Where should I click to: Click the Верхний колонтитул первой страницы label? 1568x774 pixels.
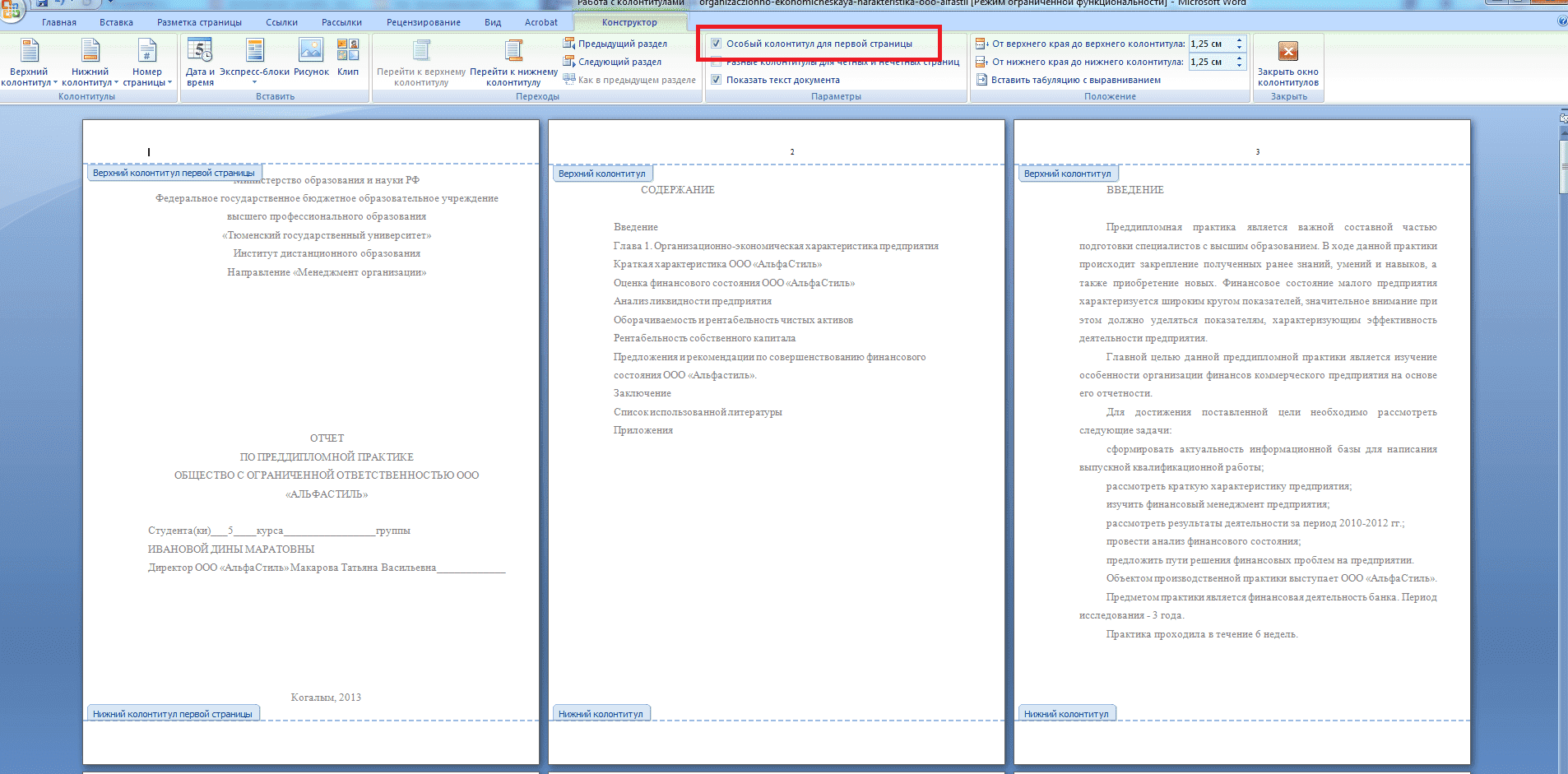(x=174, y=173)
